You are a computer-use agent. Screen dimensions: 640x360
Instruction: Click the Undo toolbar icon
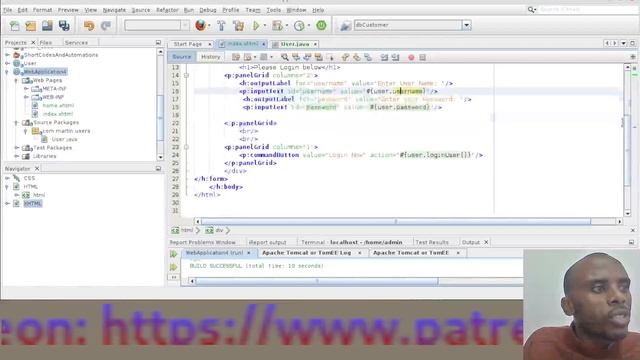click(89, 26)
